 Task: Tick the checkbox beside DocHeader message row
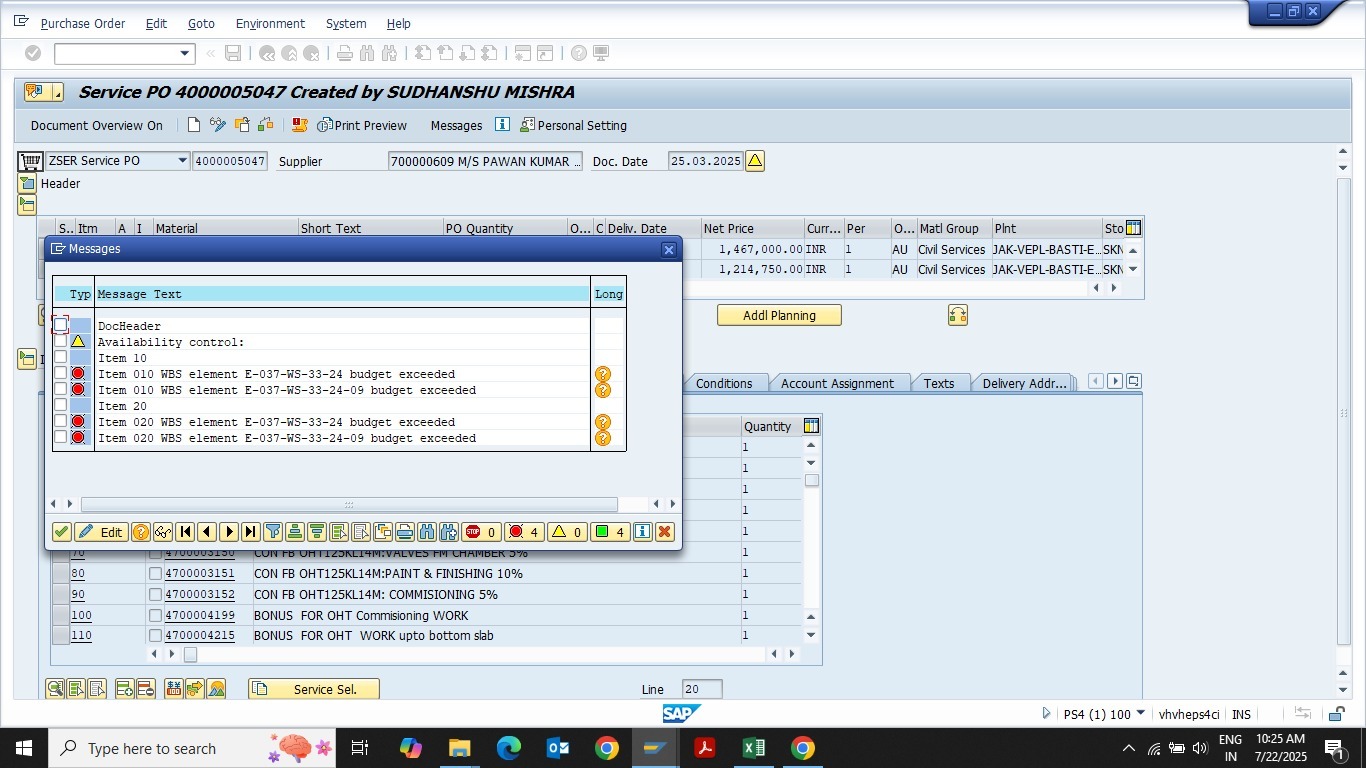(x=61, y=326)
